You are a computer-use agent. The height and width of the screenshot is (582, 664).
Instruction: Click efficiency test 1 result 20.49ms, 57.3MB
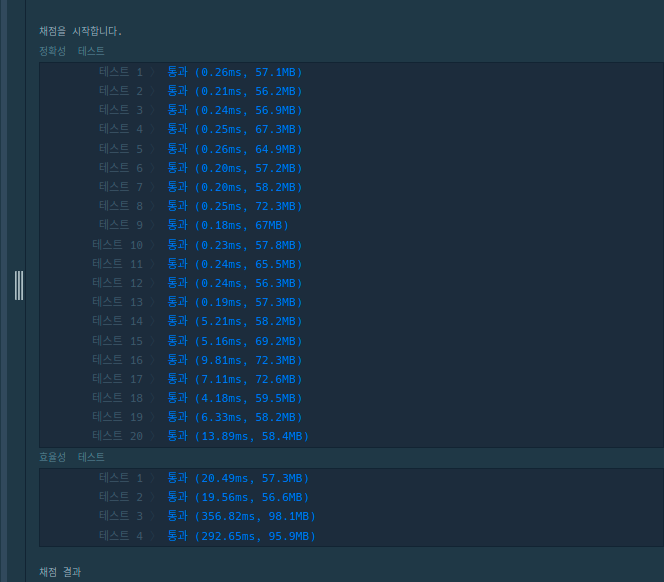(238, 478)
